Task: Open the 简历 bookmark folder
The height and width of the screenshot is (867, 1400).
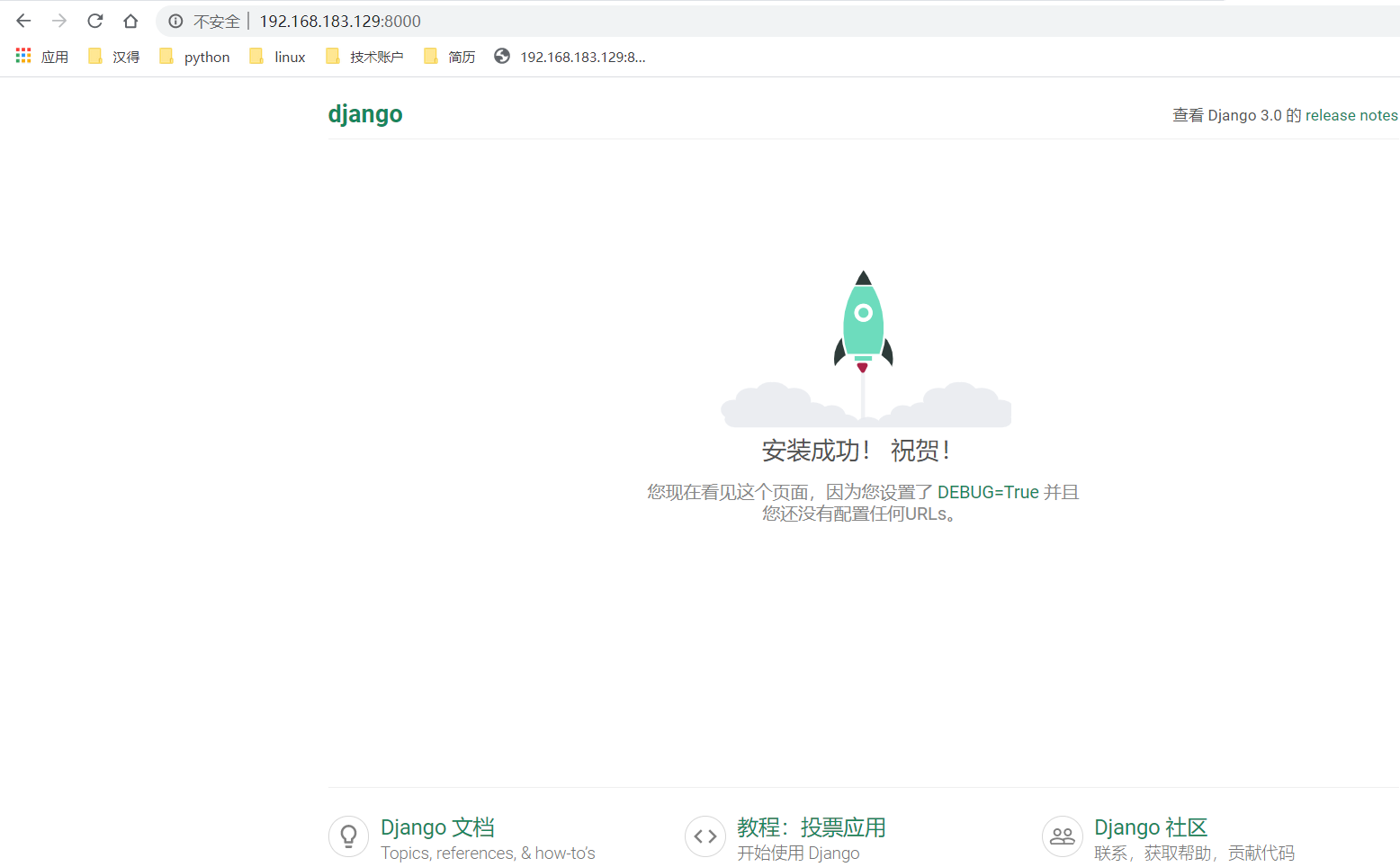Action: click(450, 57)
